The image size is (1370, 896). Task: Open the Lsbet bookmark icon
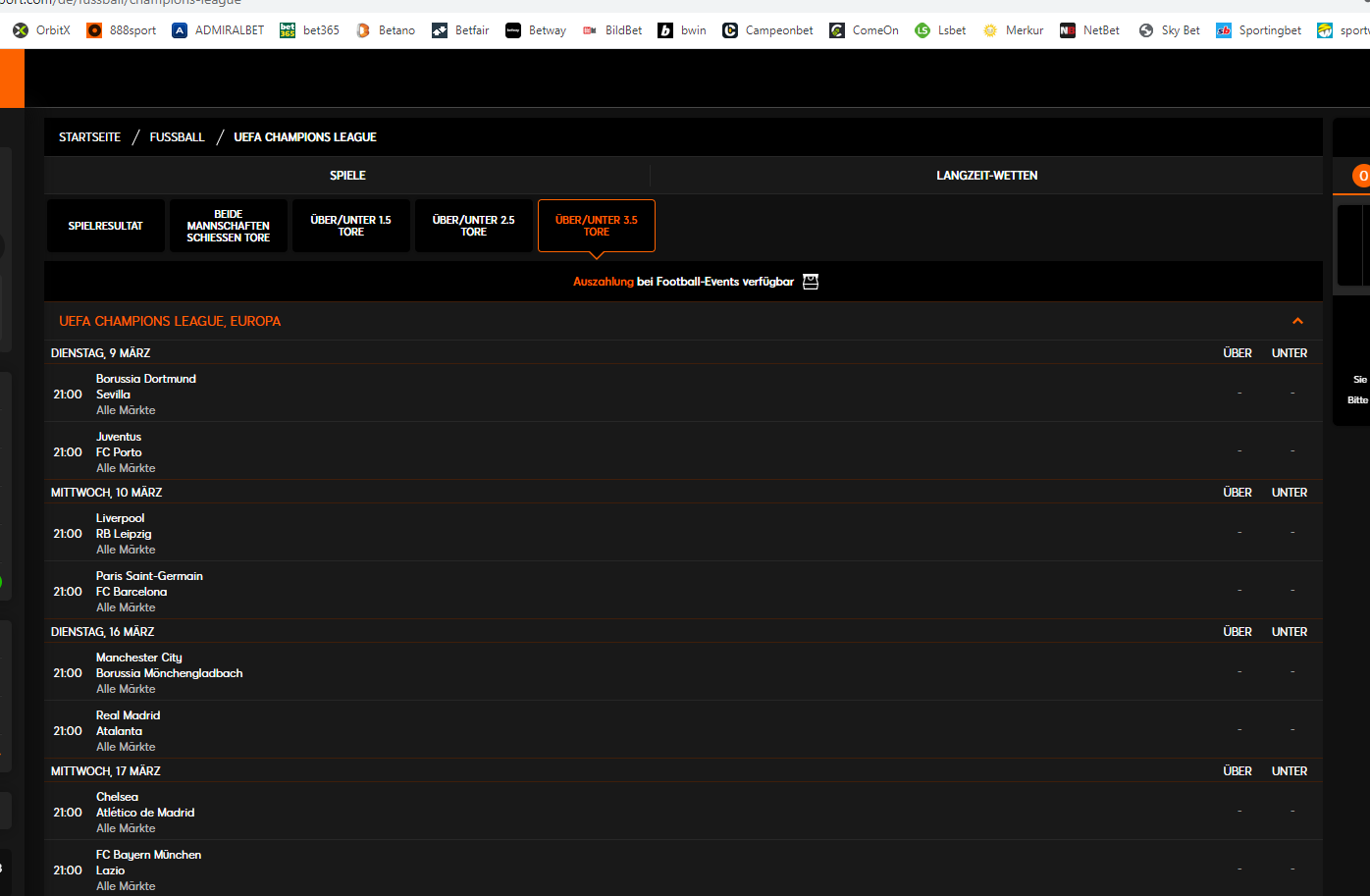922,30
